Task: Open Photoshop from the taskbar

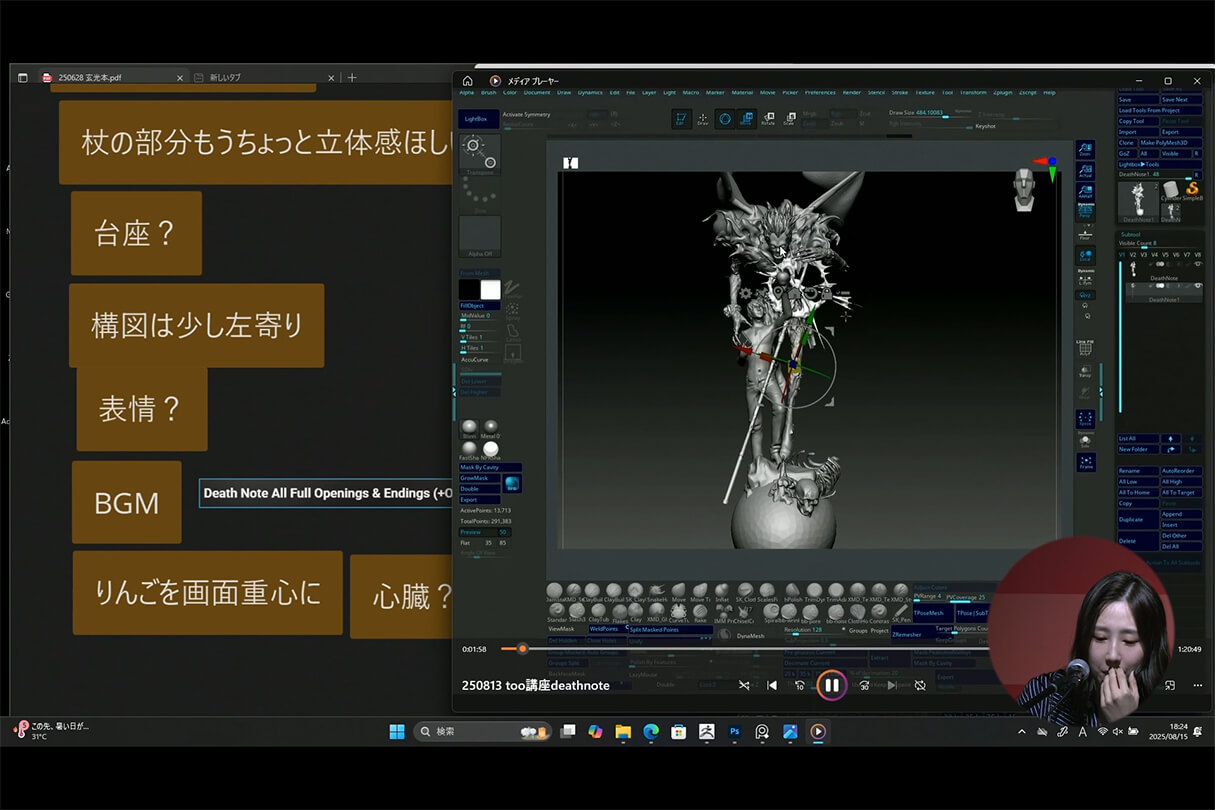Action: pyautogui.click(x=734, y=731)
